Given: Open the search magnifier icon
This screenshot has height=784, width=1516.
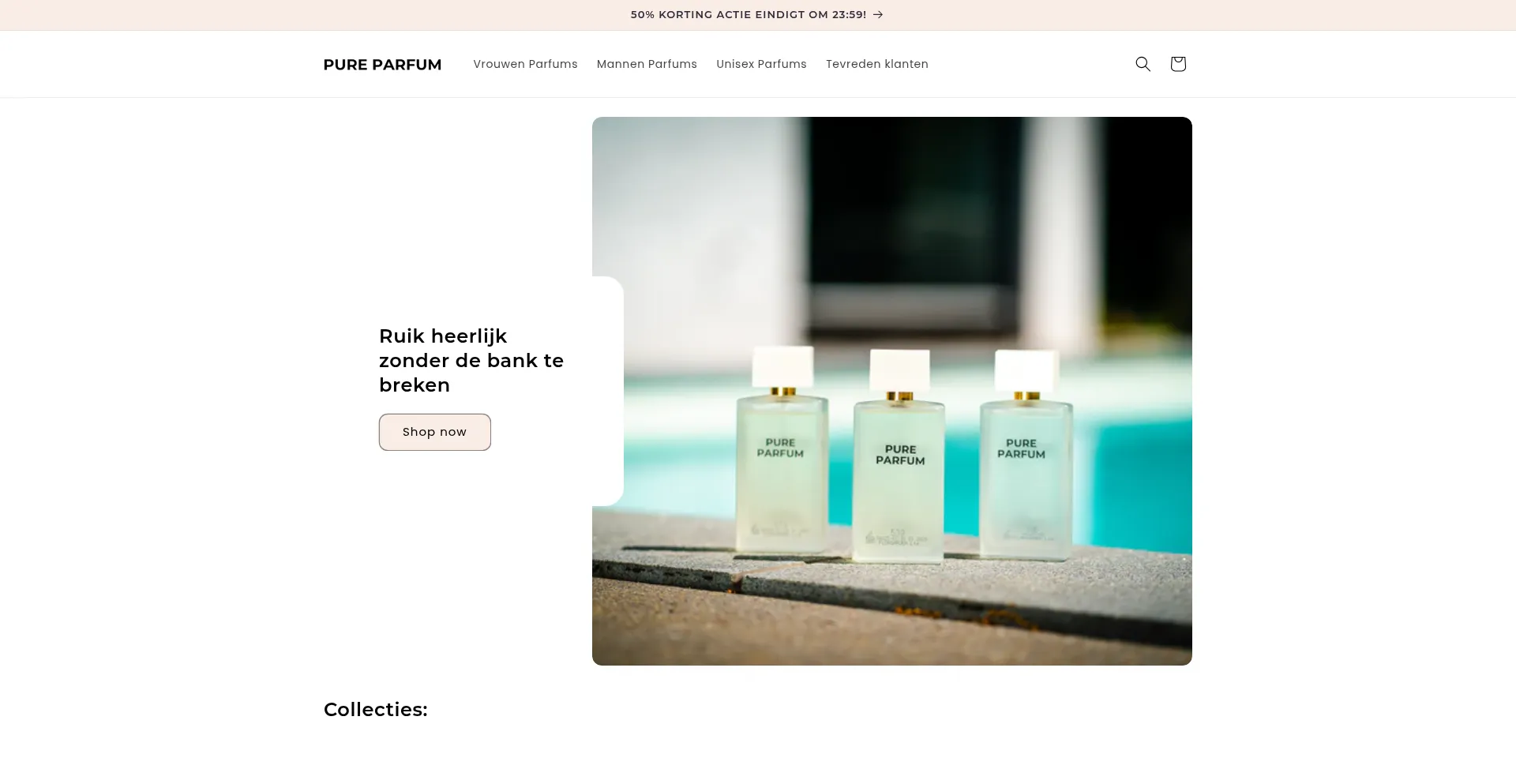Looking at the screenshot, I should coord(1143,64).
